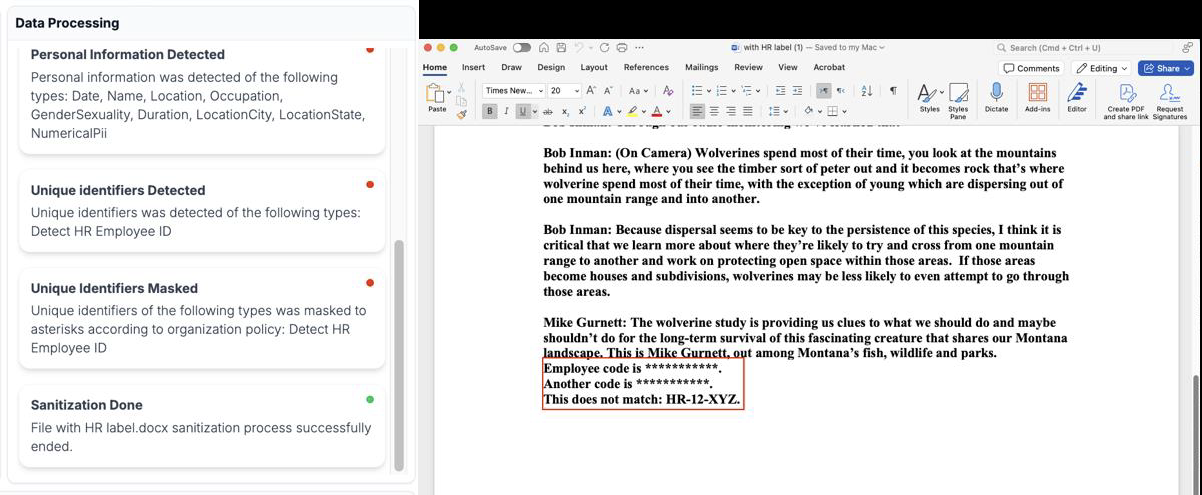Toggle Underline formatting

pos(523,111)
